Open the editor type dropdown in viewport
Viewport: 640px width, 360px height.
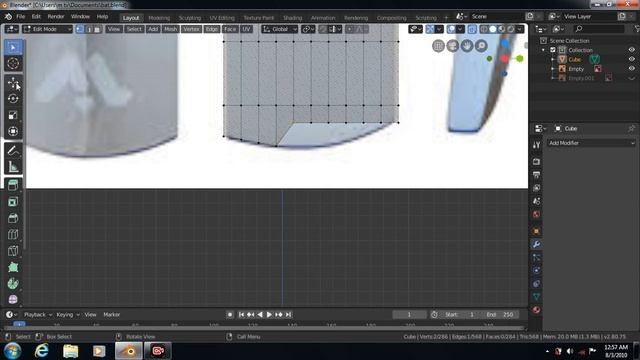(11, 29)
